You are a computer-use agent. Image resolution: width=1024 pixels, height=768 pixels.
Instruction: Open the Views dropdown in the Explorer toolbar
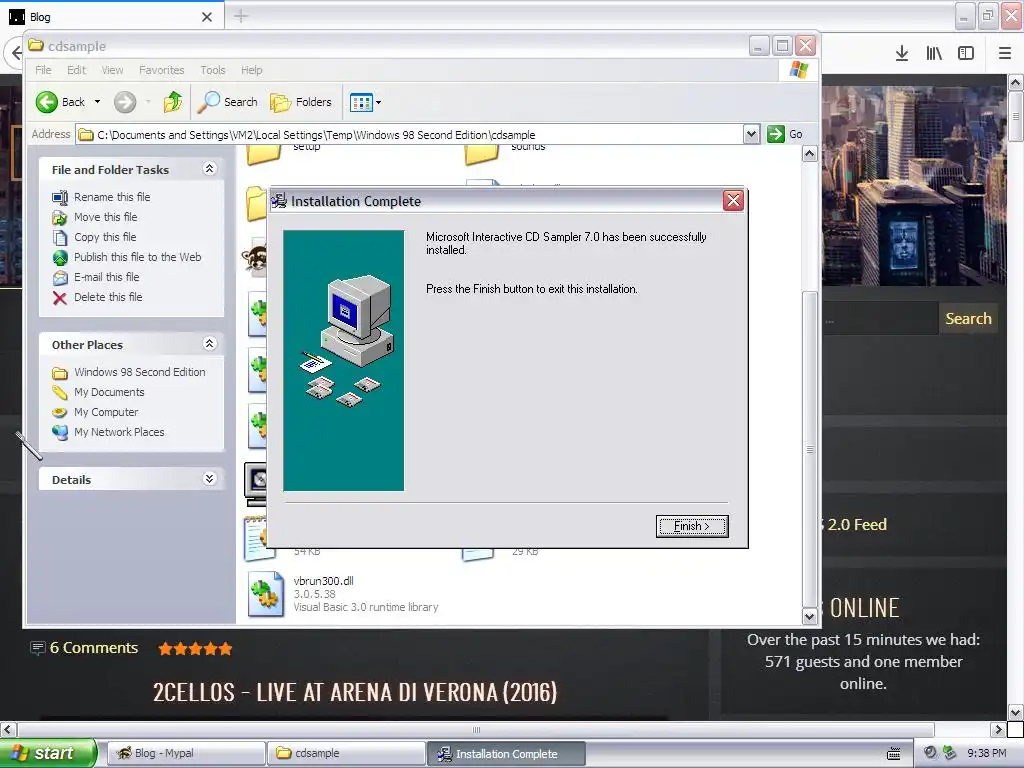[x=366, y=102]
